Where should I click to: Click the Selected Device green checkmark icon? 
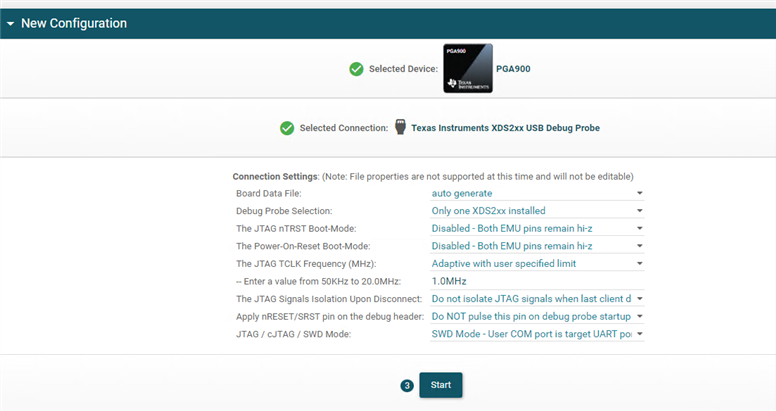coord(356,69)
